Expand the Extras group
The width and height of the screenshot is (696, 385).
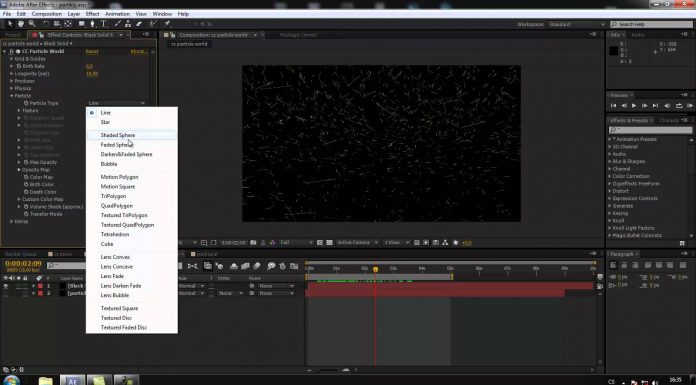[x=12, y=221]
